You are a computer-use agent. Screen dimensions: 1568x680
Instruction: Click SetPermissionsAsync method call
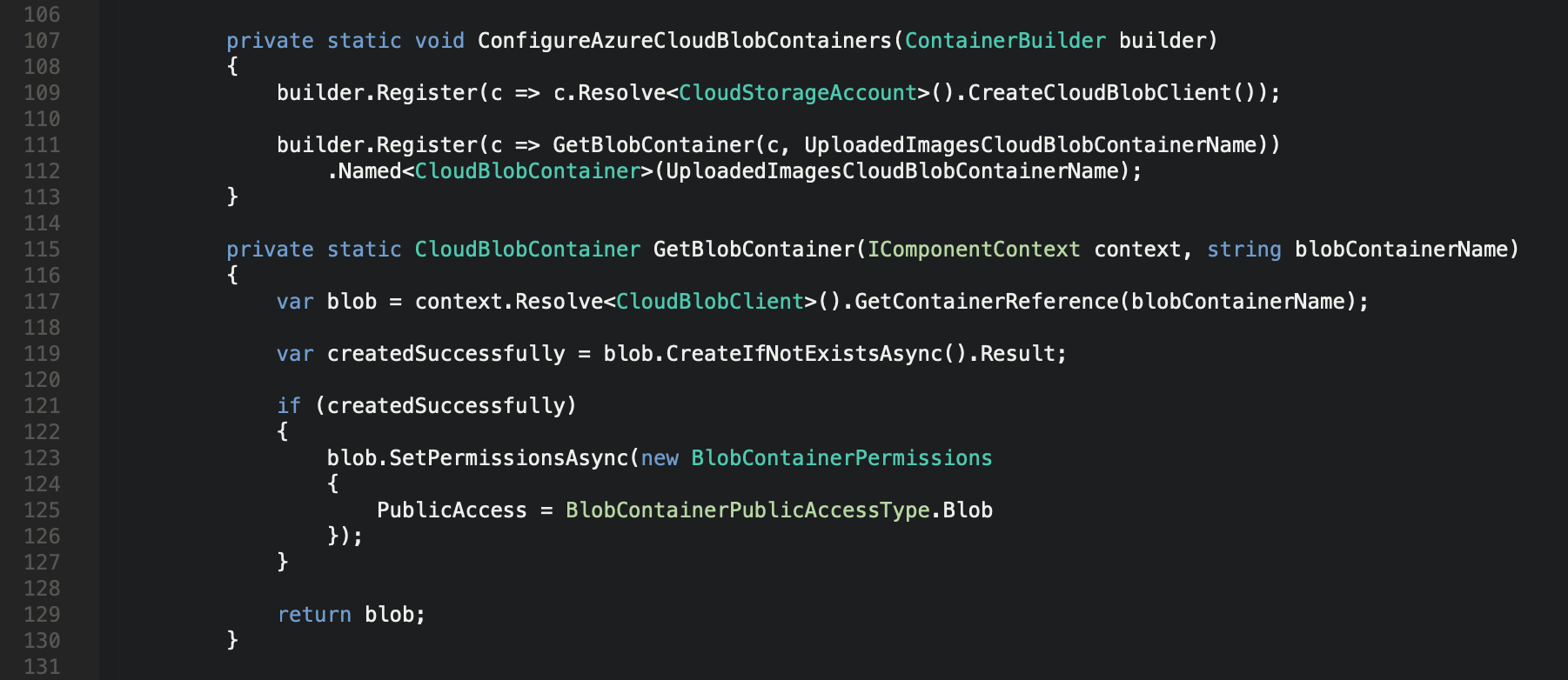509,458
